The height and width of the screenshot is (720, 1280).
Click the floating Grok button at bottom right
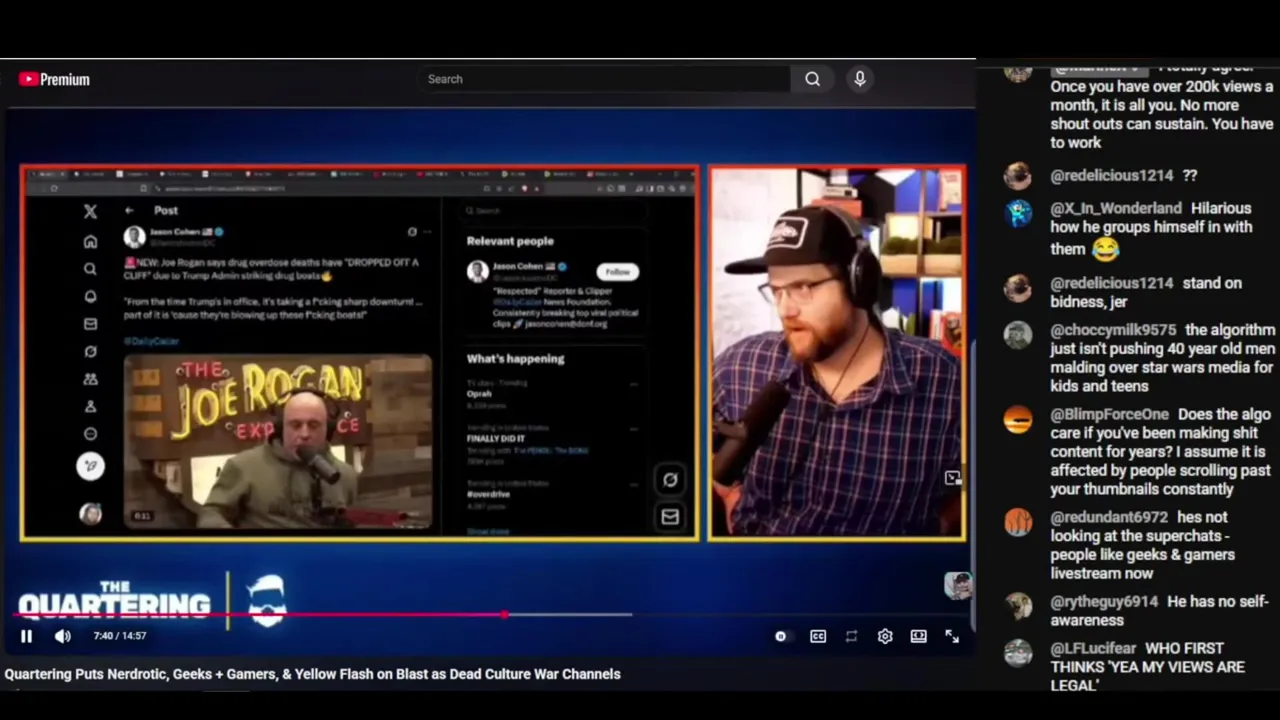point(670,480)
